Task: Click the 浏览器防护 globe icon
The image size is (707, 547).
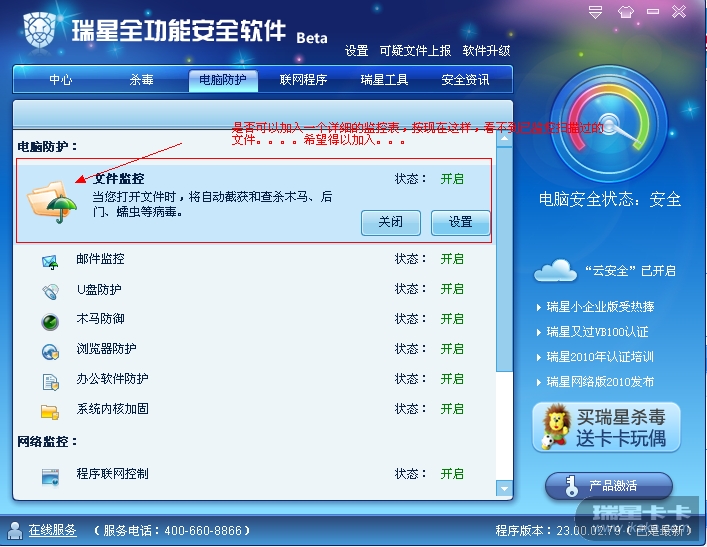Action: pos(50,352)
